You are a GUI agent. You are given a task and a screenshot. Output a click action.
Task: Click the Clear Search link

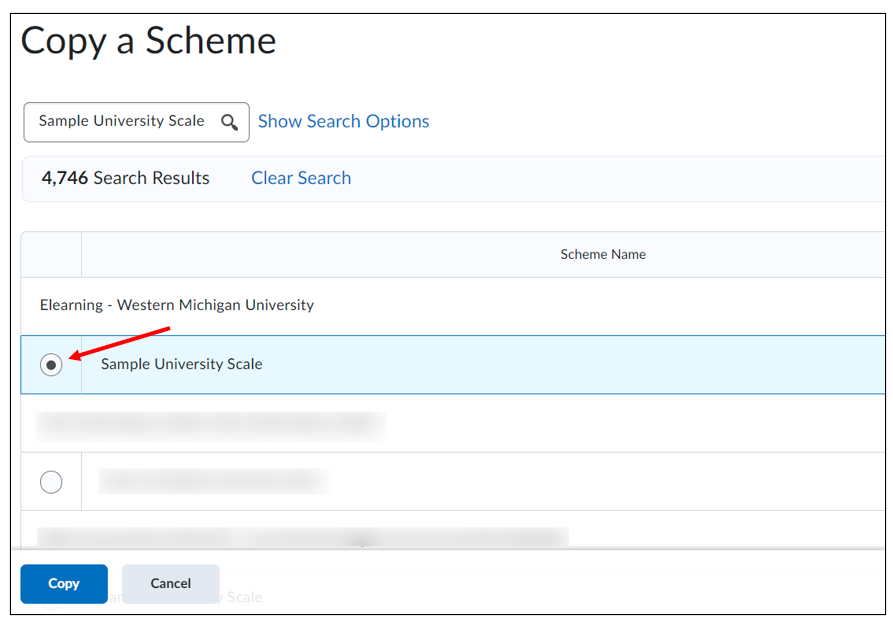coord(301,178)
